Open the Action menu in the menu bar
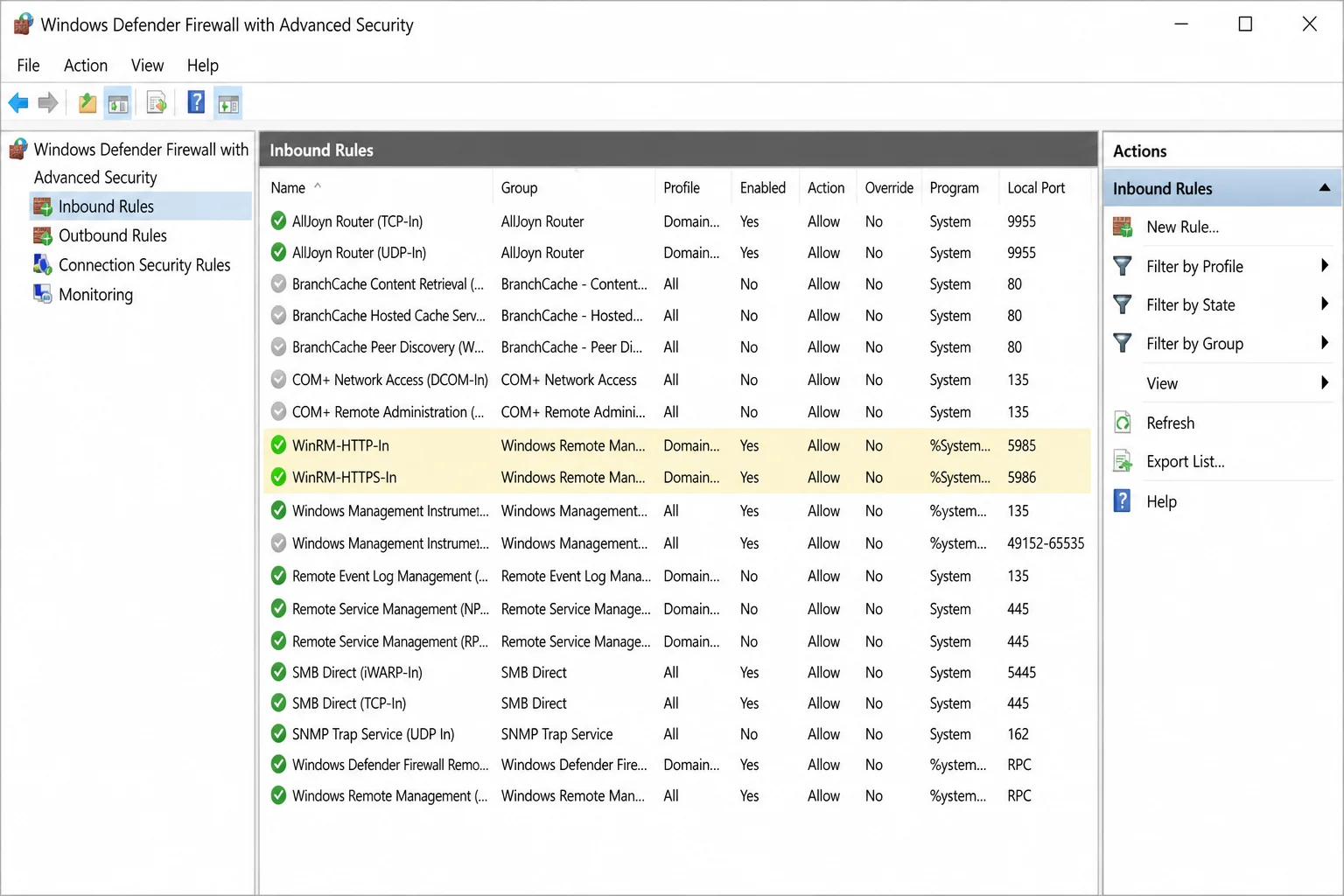The width and height of the screenshot is (1344, 896). [x=86, y=66]
